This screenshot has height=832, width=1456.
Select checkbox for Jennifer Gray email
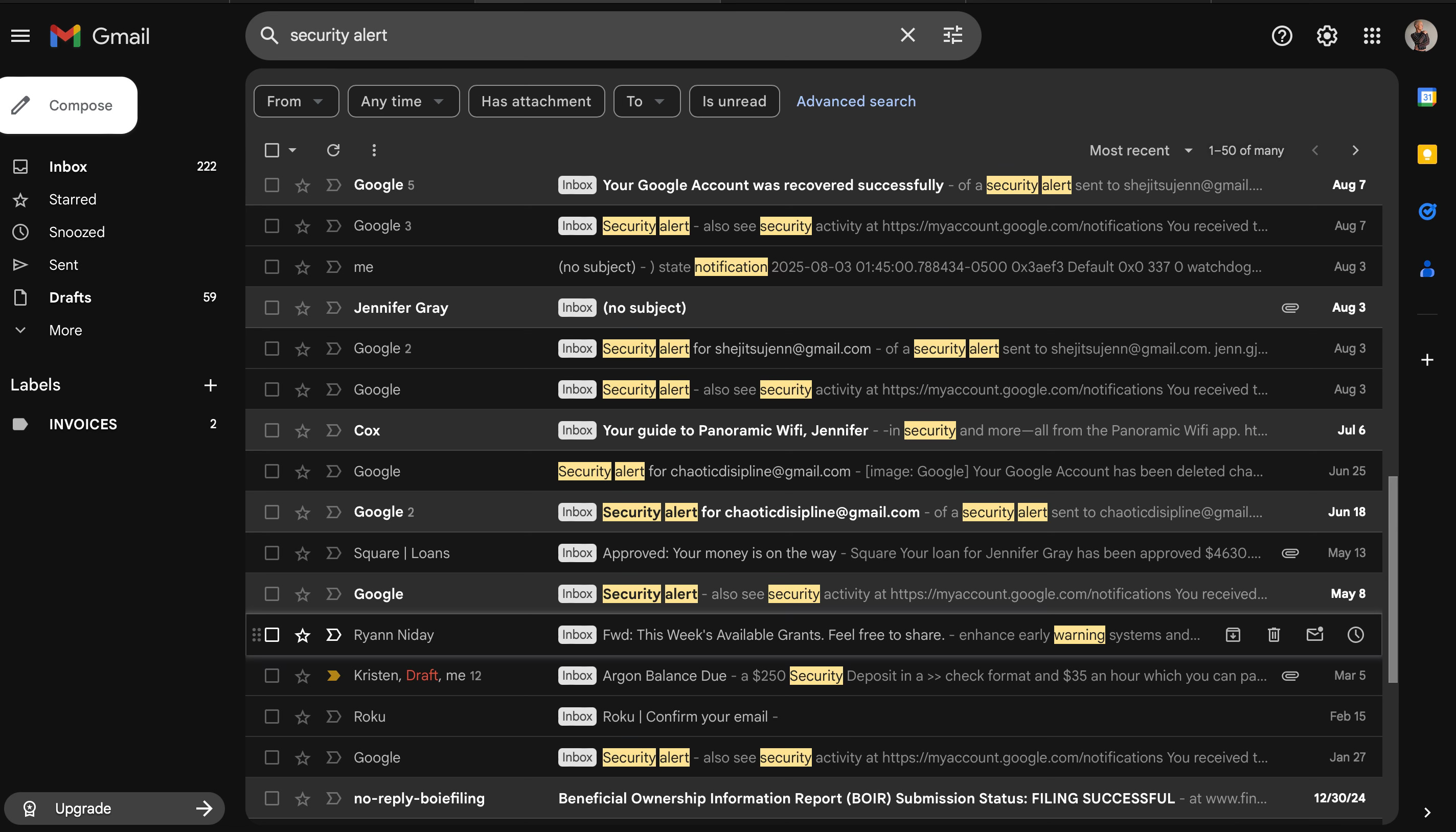[x=272, y=308]
